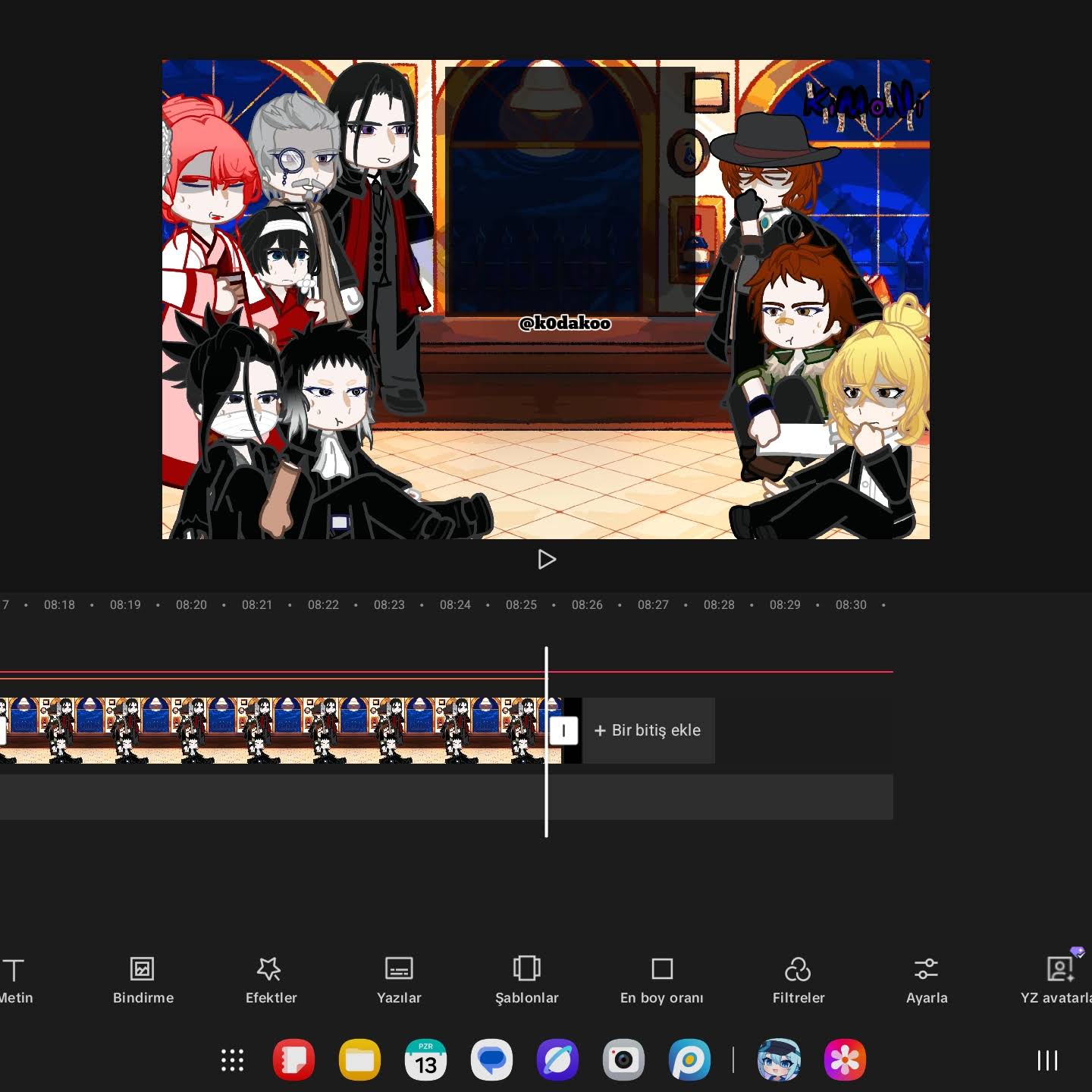The width and height of the screenshot is (1092, 1092).
Task: Open the Yazılar captions tool
Action: point(399,981)
